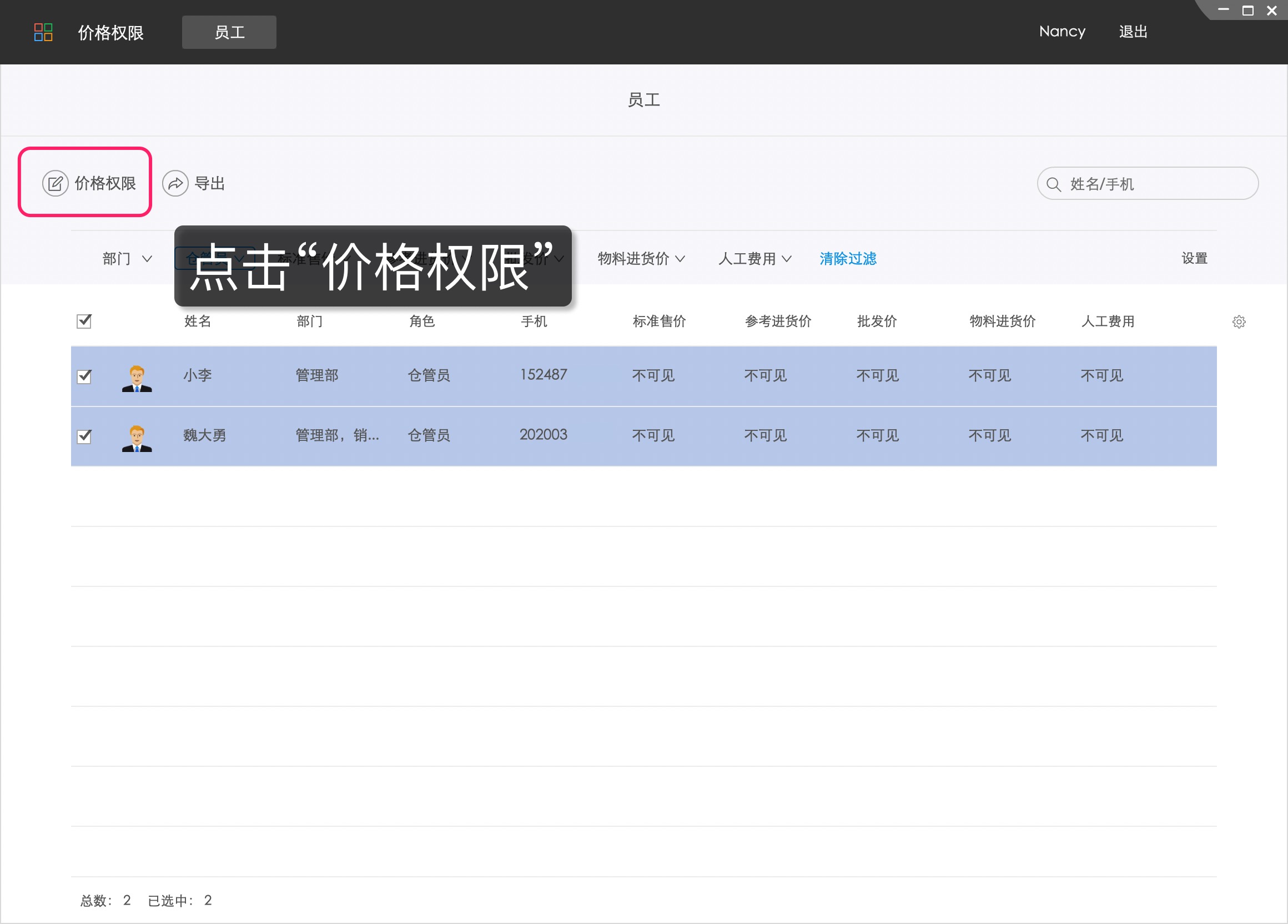Image resolution: width=1288 pixels, height=924 pixels.
Task: Click 清除过滤 to clear filters
Action: [x=847, y=258]
